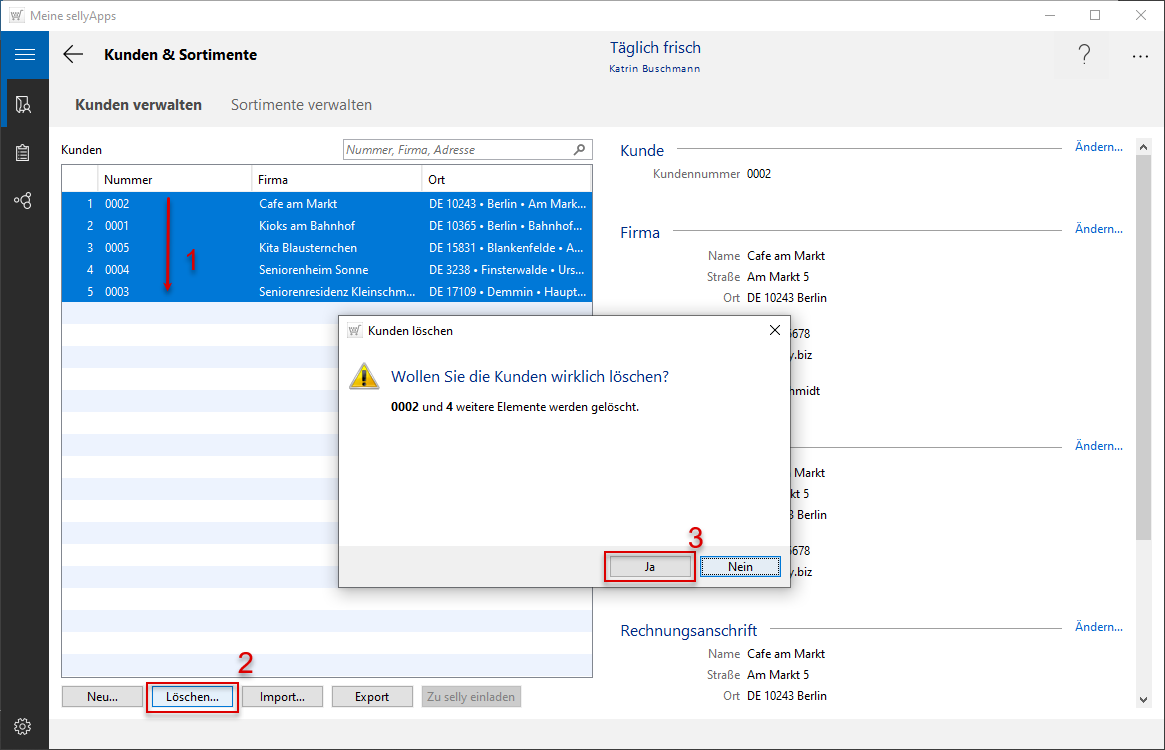Viewport: 1165px width, 750px height.
Task: Open the three-dots more options menu
Action: (x=1140, y=57)
